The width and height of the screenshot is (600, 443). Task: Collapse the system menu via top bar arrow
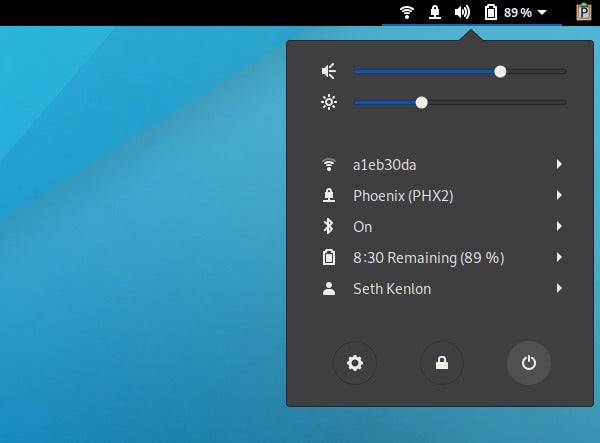[542, 12]
